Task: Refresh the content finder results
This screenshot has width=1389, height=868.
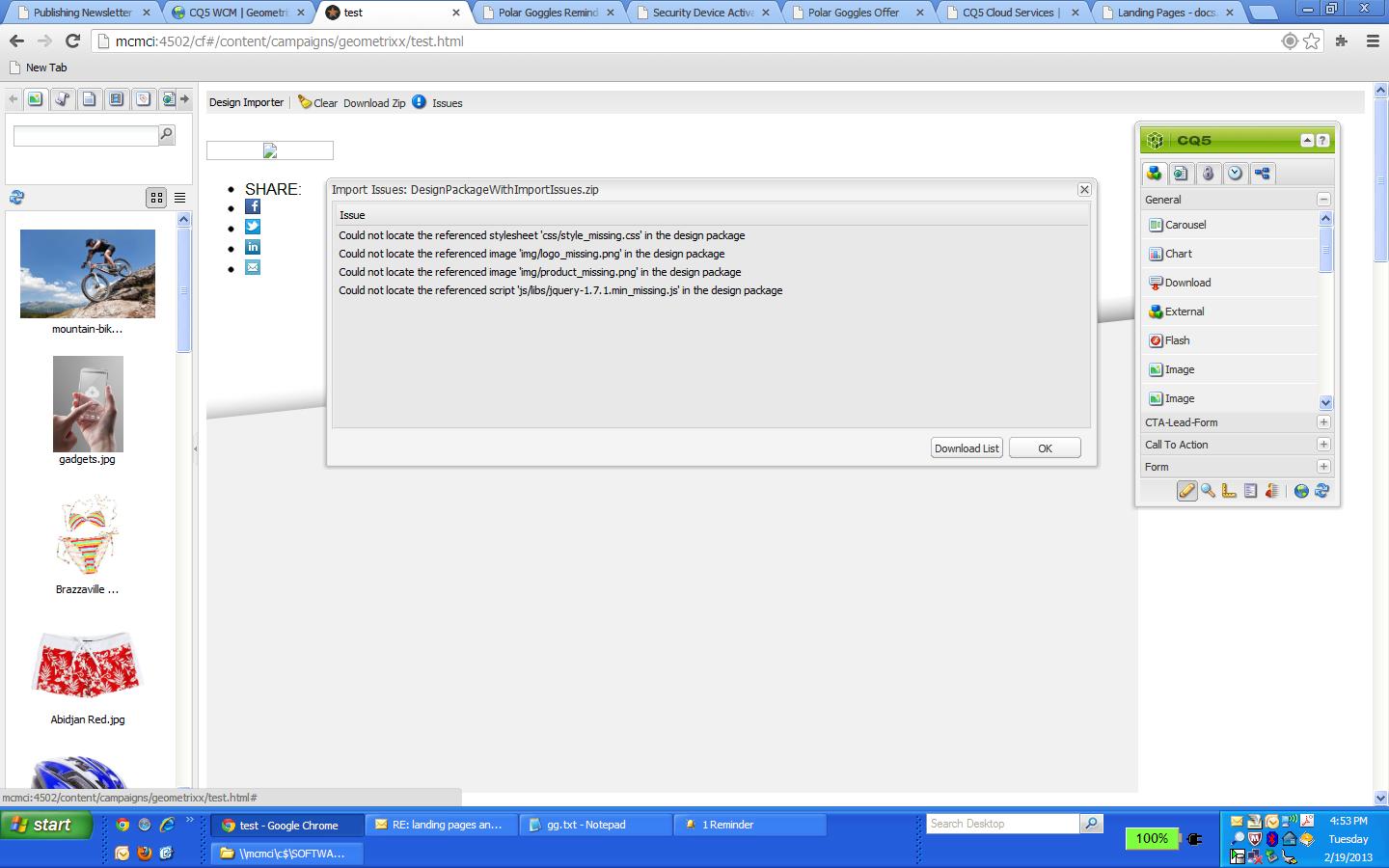Action: [16, 198]
